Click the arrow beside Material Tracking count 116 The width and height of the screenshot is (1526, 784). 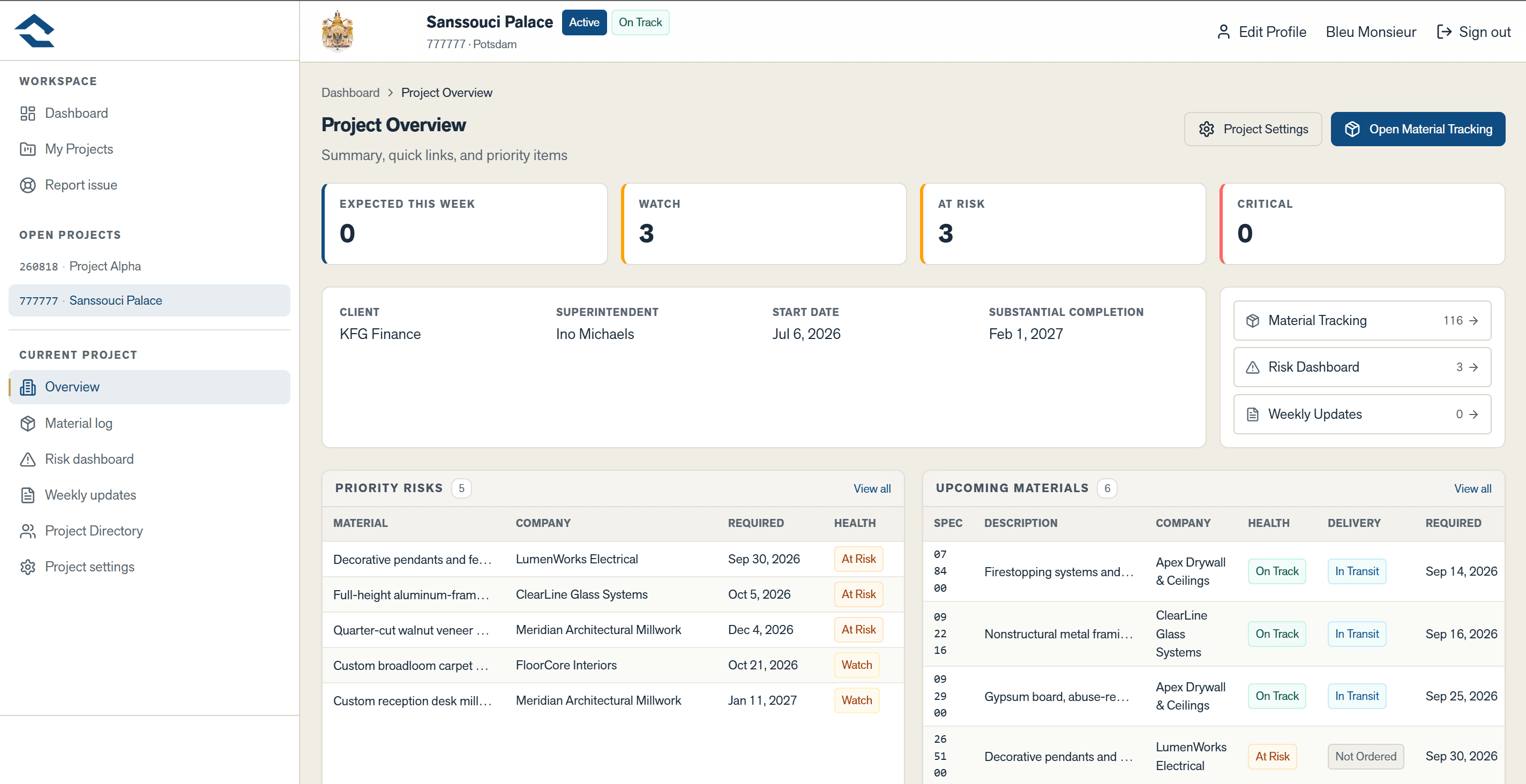(x=1473, y=320)
